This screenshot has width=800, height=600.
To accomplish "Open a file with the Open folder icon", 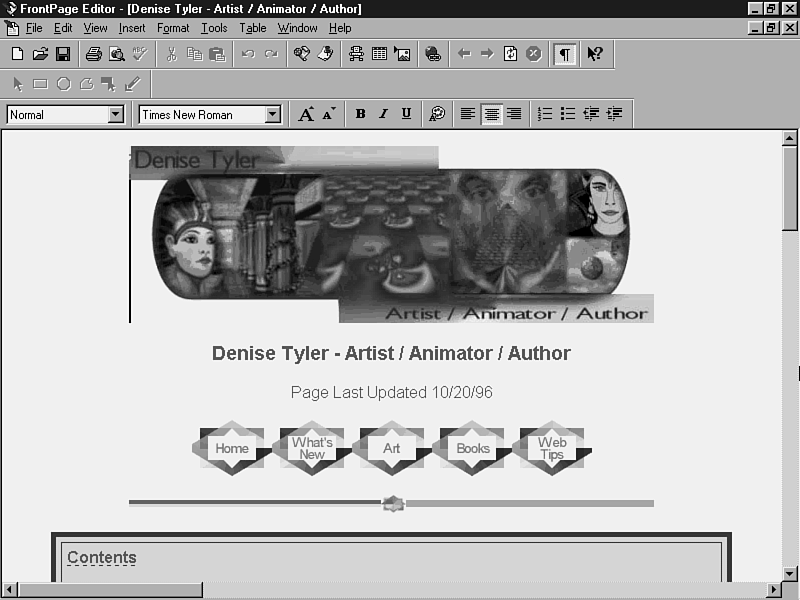I will point(40,54).
